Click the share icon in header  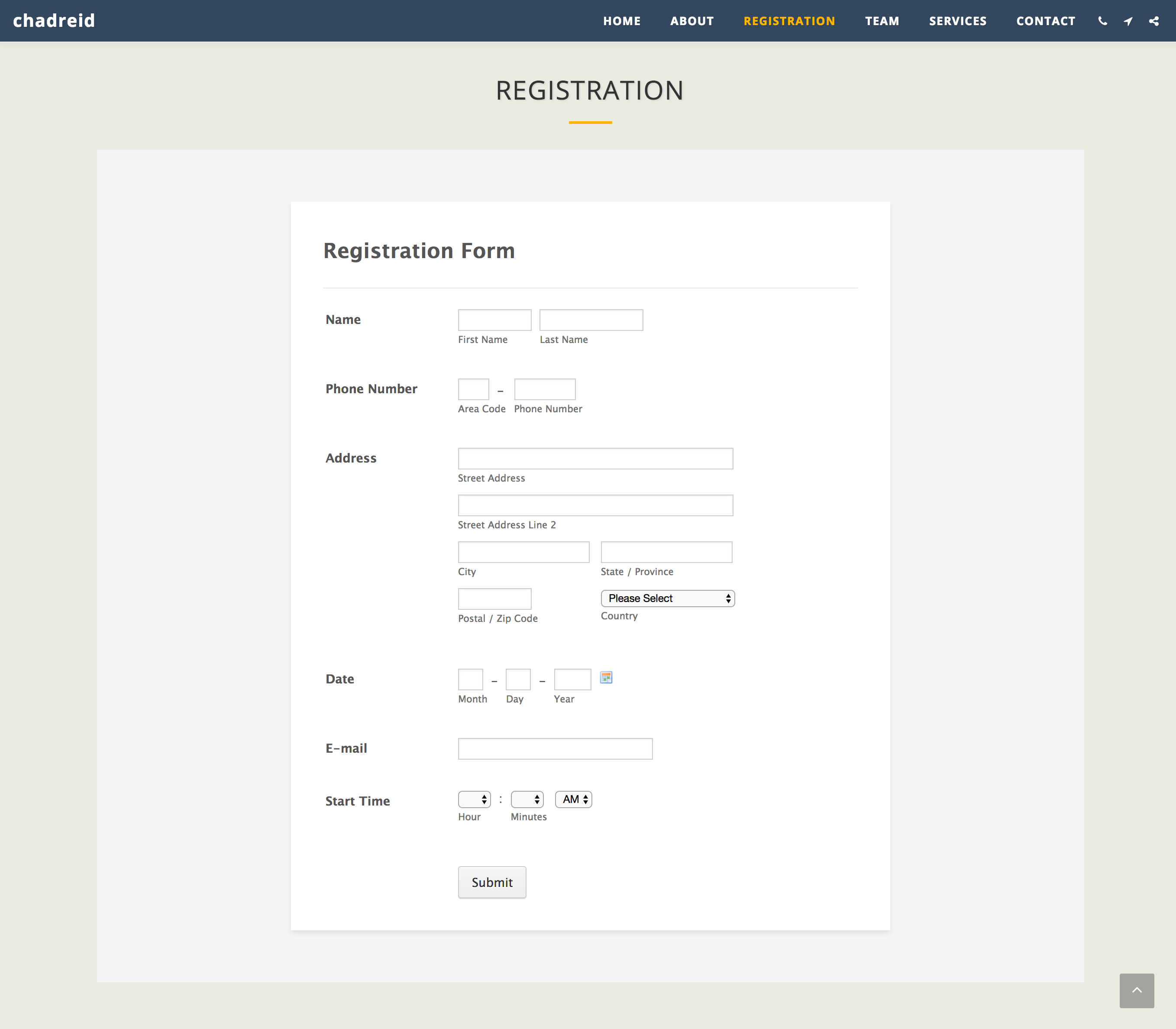pos(1153,21)
